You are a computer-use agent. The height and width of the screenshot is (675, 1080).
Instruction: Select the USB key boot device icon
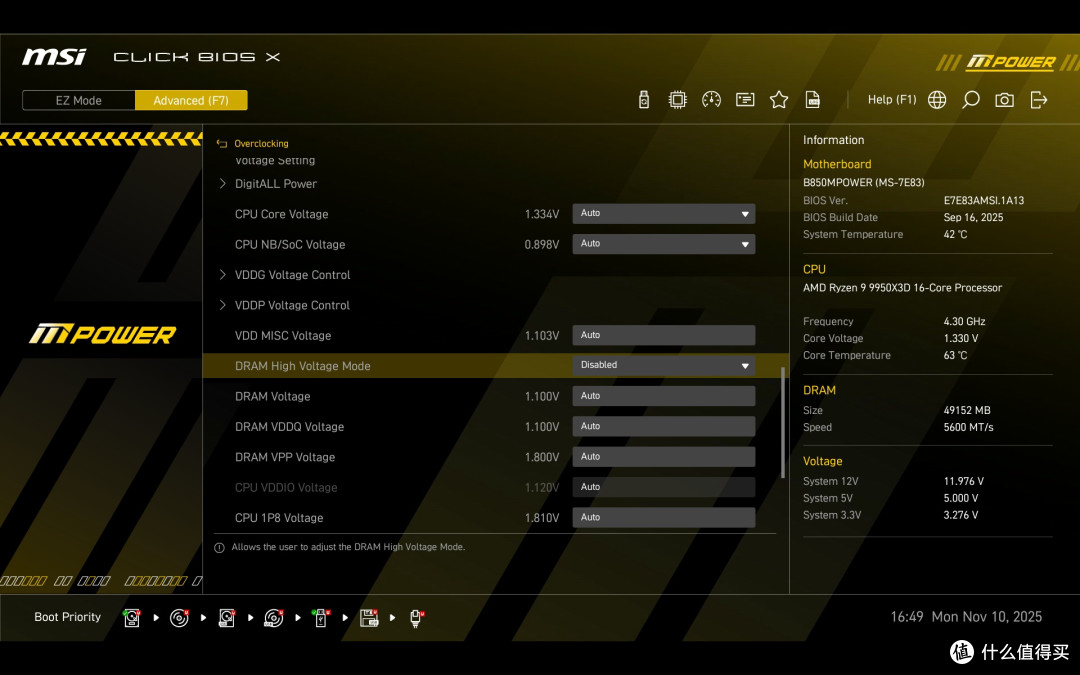pos(321,618)
